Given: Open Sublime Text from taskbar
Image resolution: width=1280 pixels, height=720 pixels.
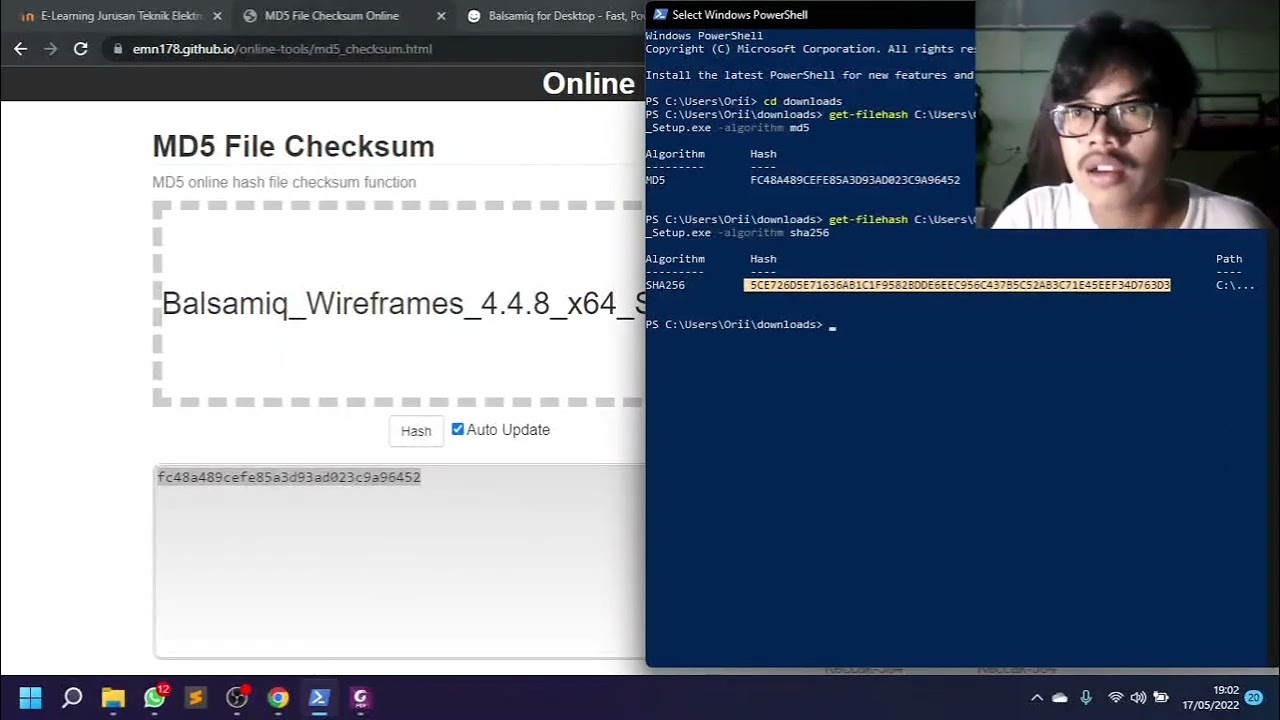Looking at the screenshot, I should pyautogui.click(x=196, y=697).
